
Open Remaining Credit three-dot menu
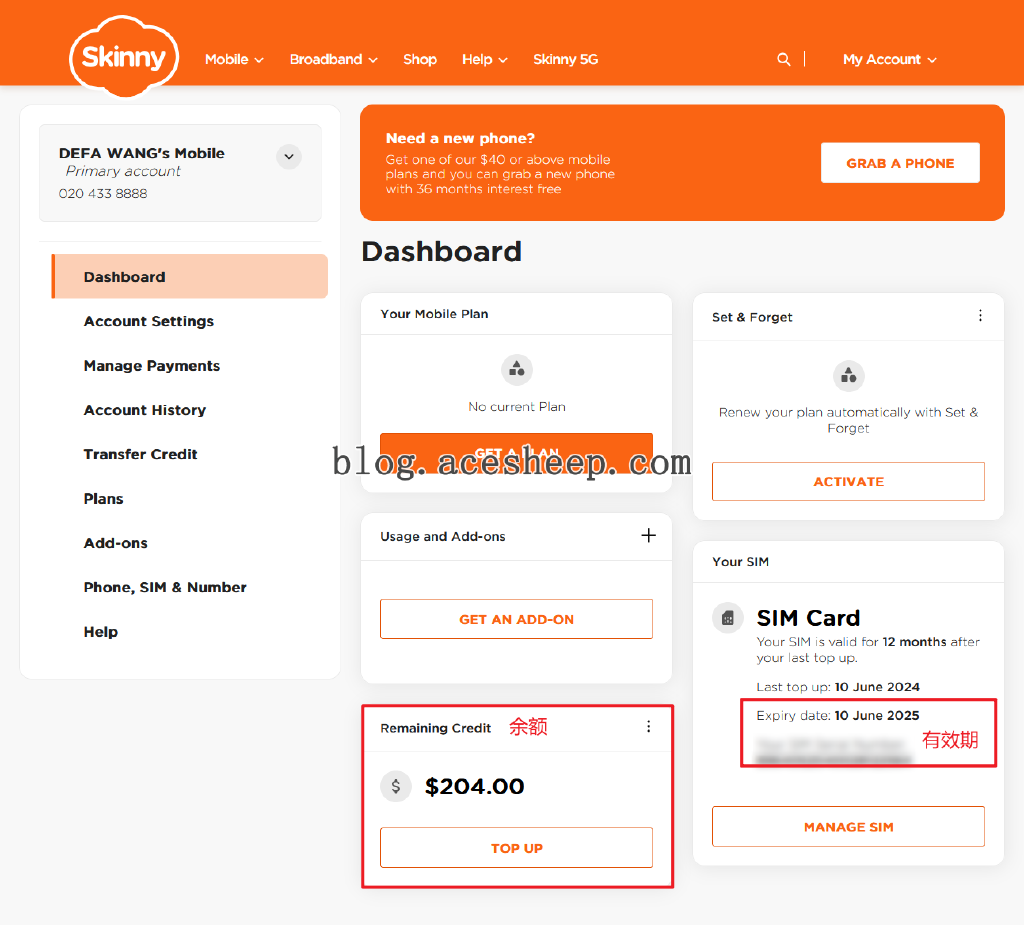tap(648, 727)
